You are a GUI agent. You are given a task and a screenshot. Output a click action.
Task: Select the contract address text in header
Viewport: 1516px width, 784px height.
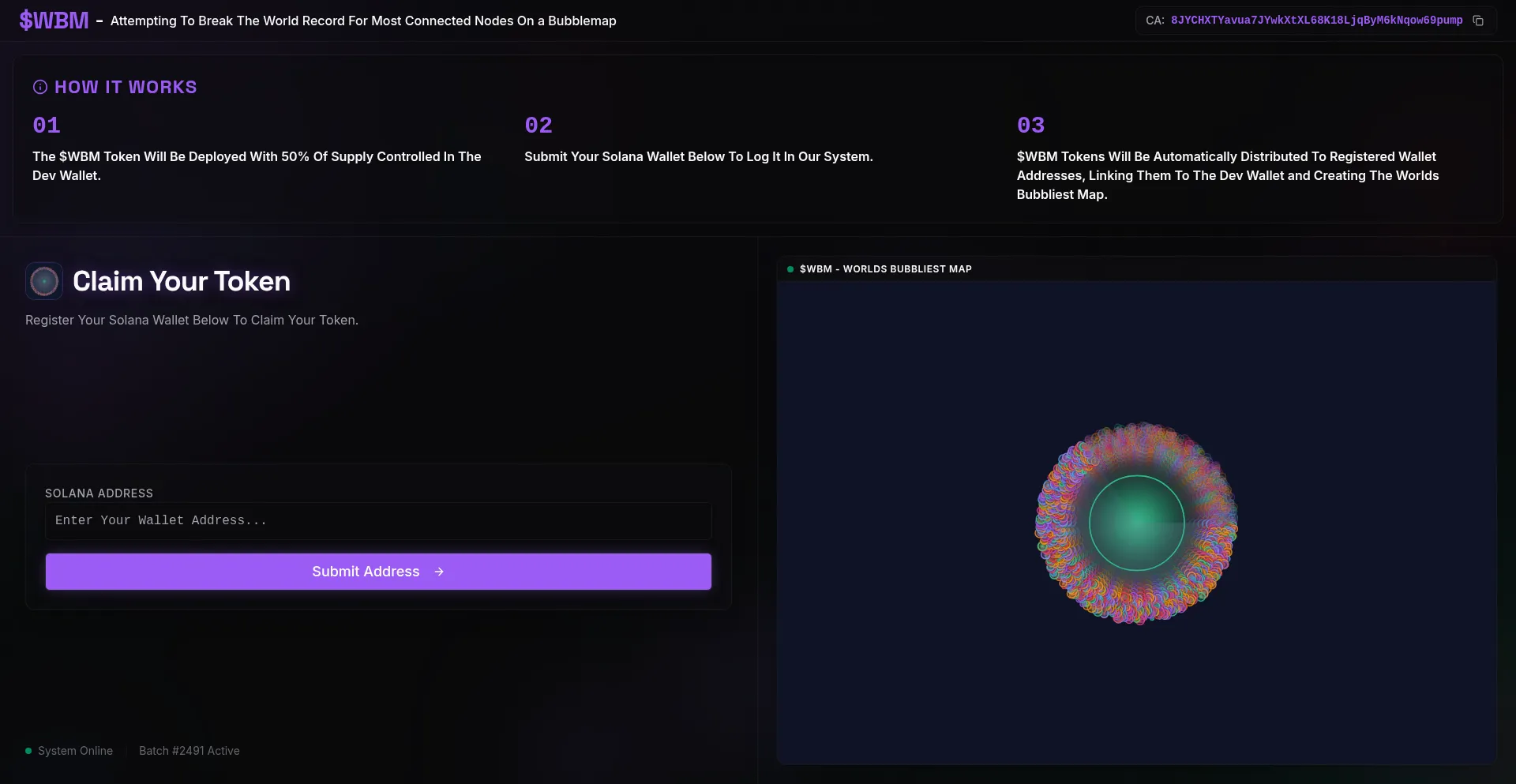(x=1316, y=21)
